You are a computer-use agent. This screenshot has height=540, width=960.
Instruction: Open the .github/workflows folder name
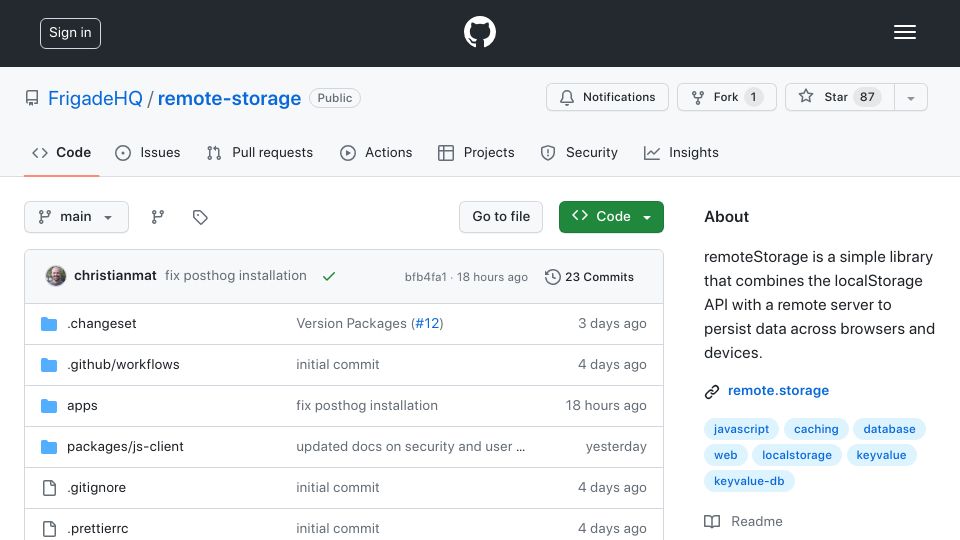tap(123, 364)
